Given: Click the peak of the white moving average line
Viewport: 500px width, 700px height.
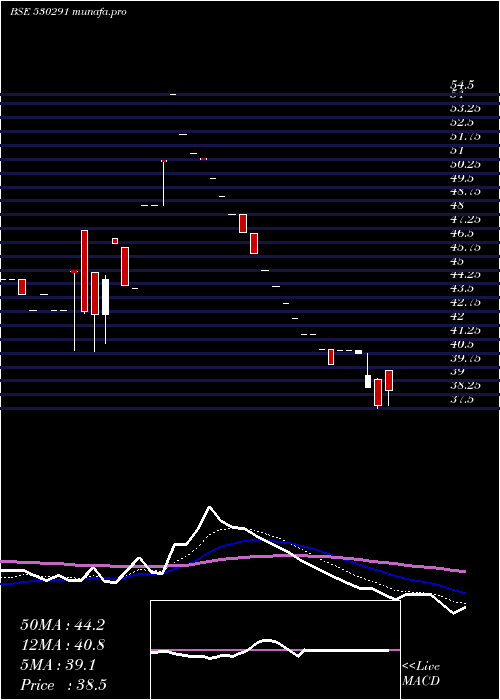Looking at the screenshot, I should [209, 507].
